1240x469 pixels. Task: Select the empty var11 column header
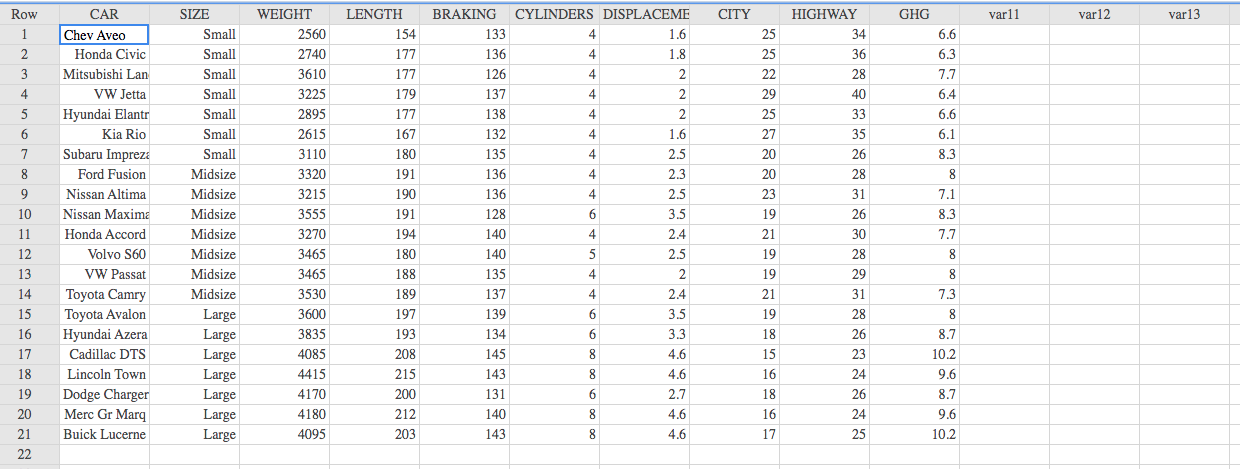tap(1004, 14)
